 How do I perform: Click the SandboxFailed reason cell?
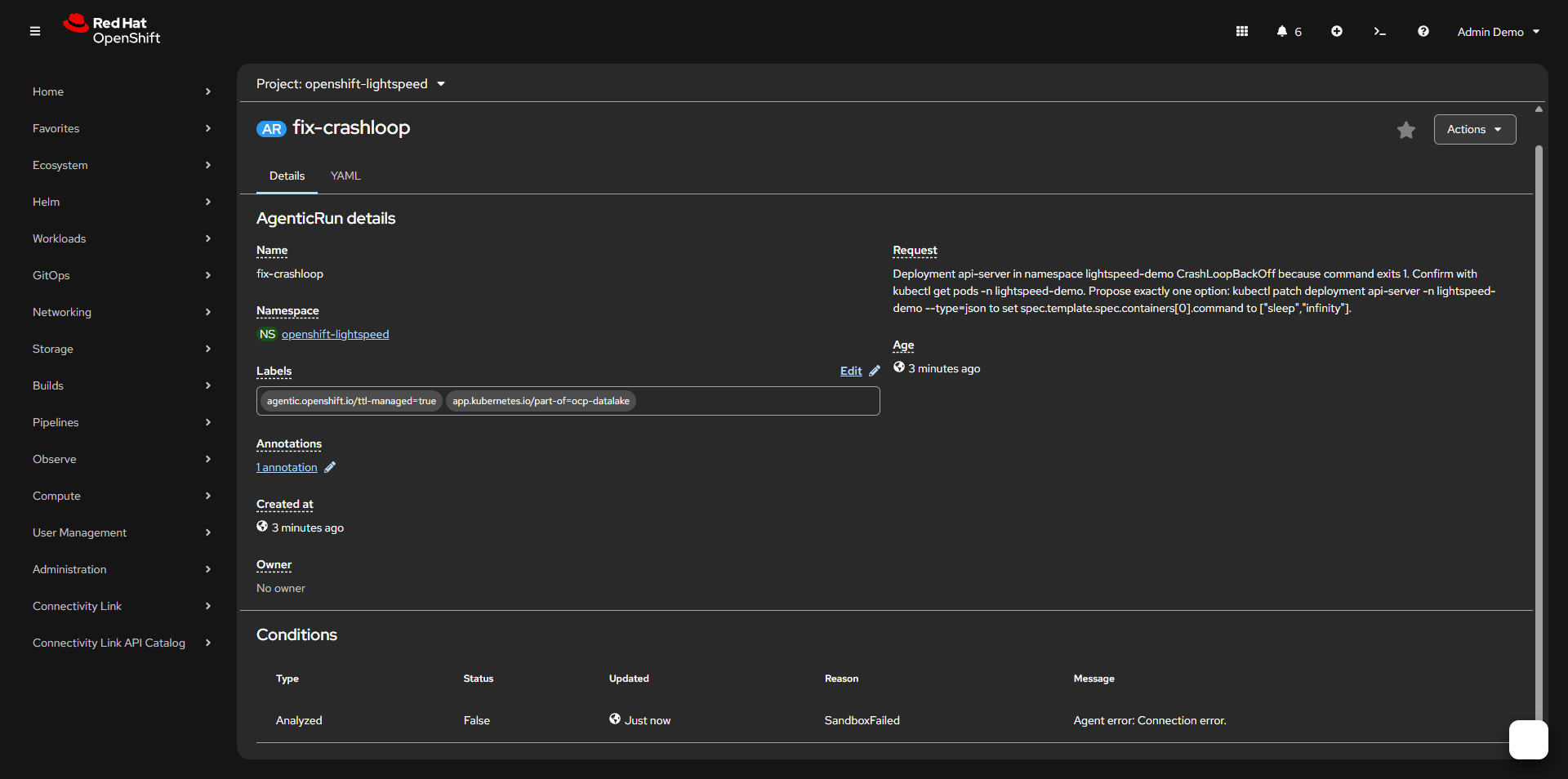click(x=862, y=720)
